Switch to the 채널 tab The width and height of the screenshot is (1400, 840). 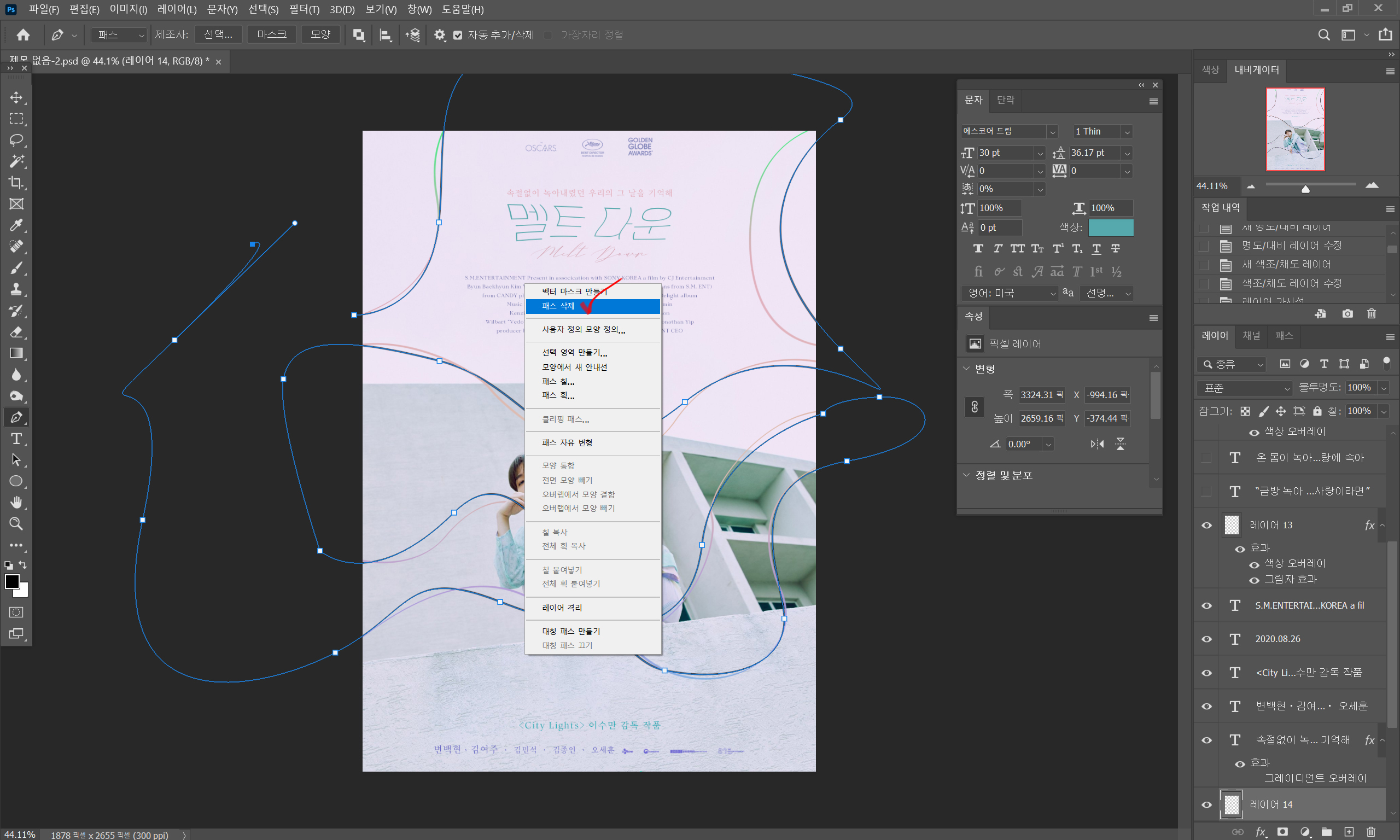coord(1251,336)
